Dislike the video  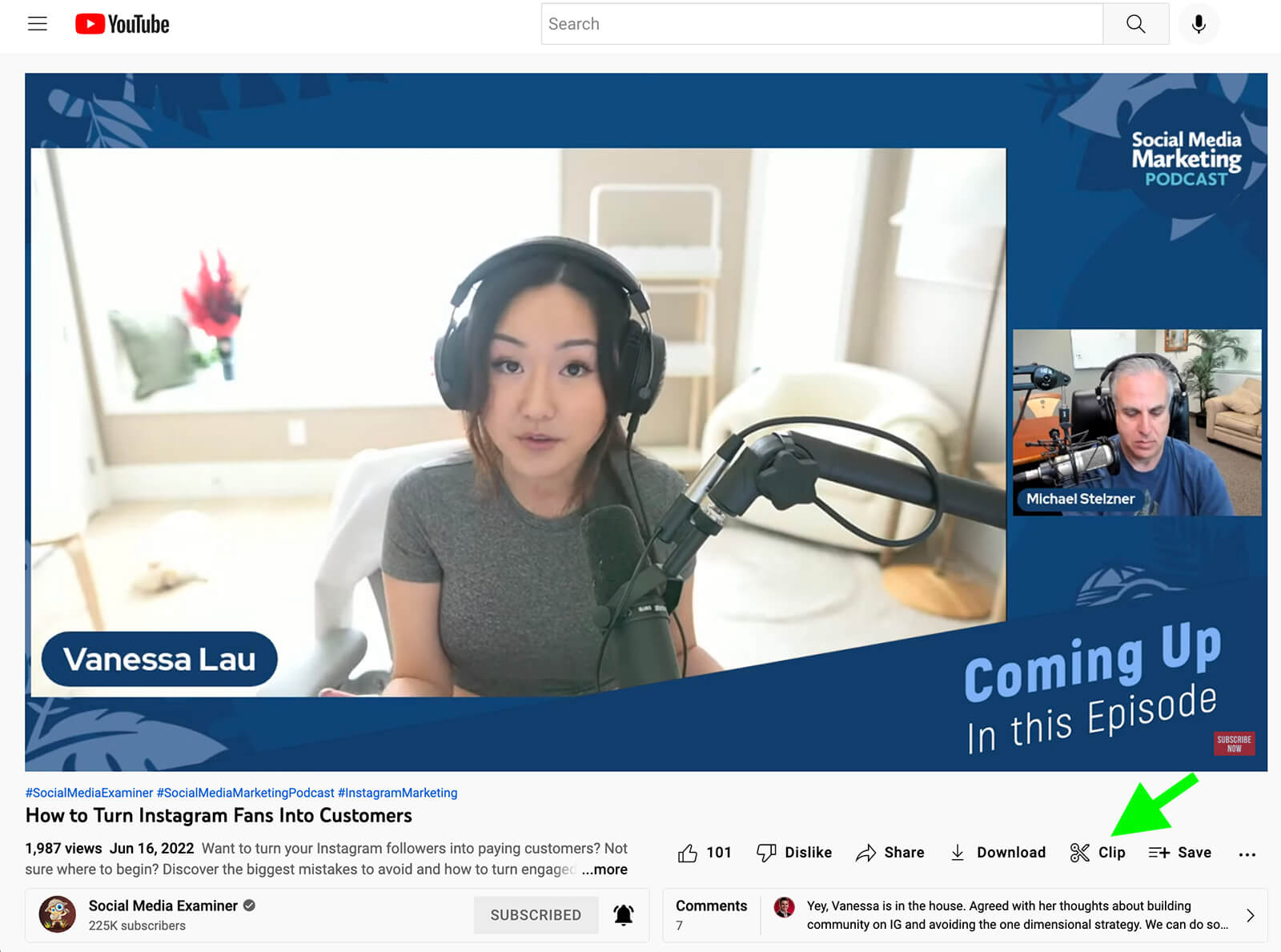794,853
